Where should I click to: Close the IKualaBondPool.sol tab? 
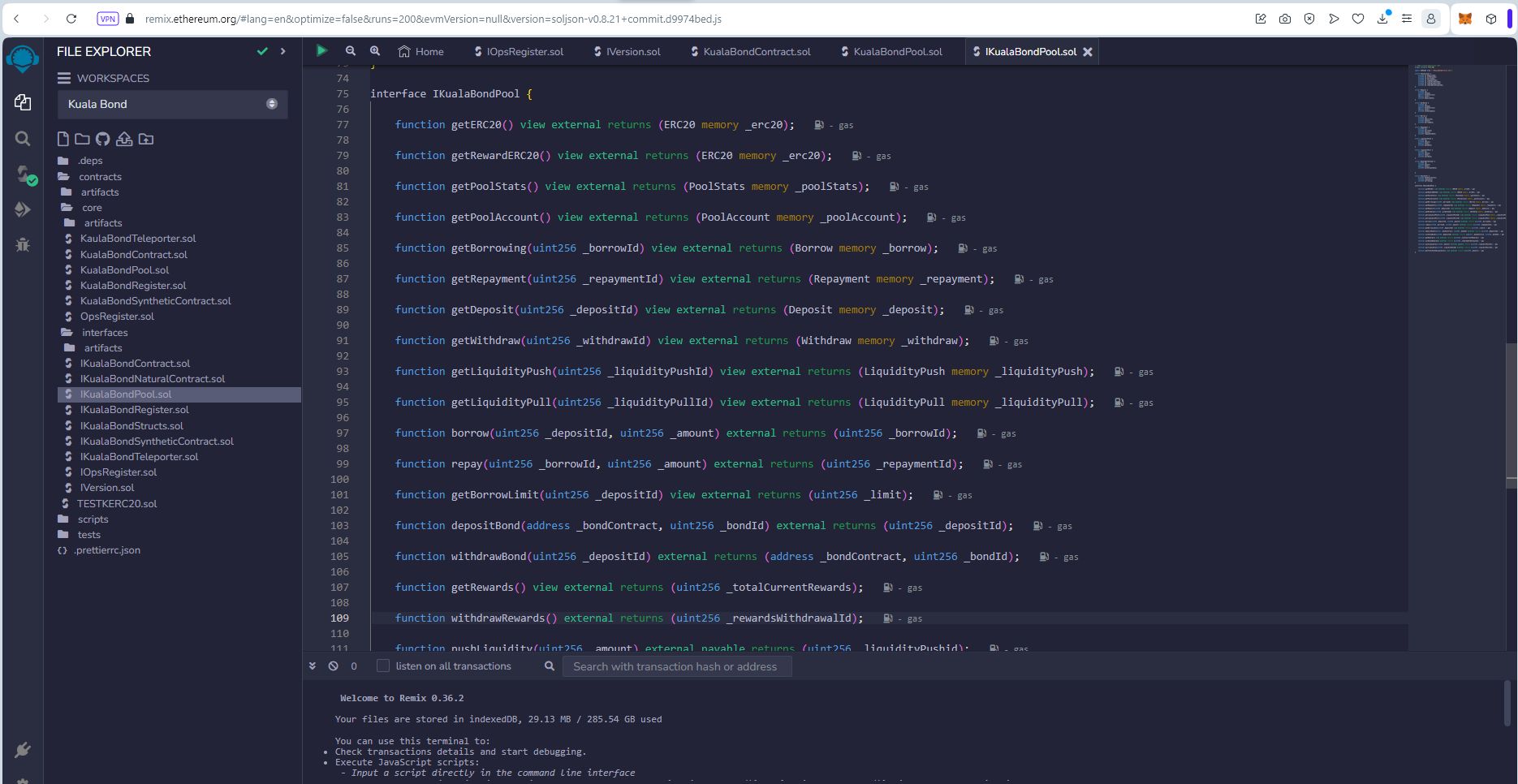[1088, 51]
